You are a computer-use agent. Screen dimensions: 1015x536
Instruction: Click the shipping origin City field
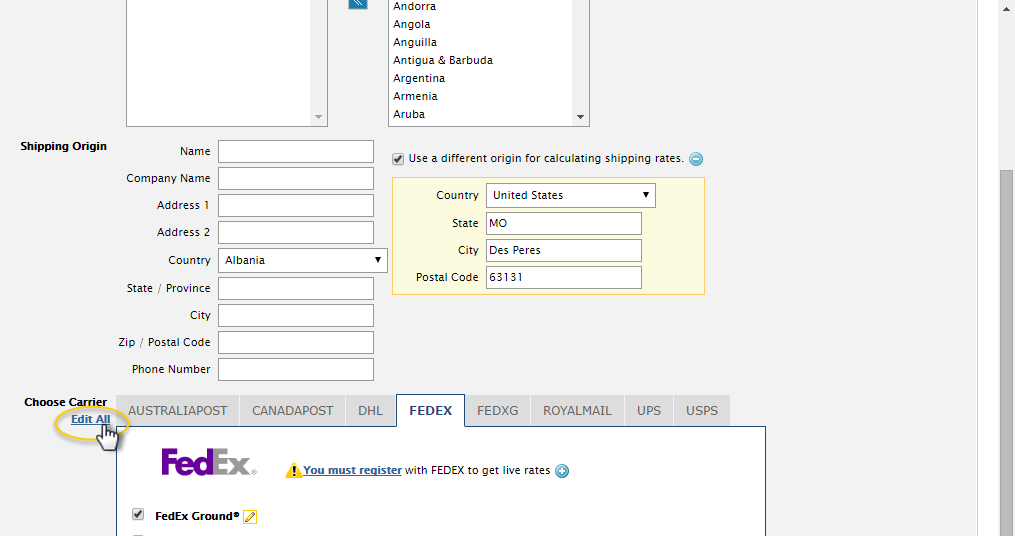click(296, 316)
